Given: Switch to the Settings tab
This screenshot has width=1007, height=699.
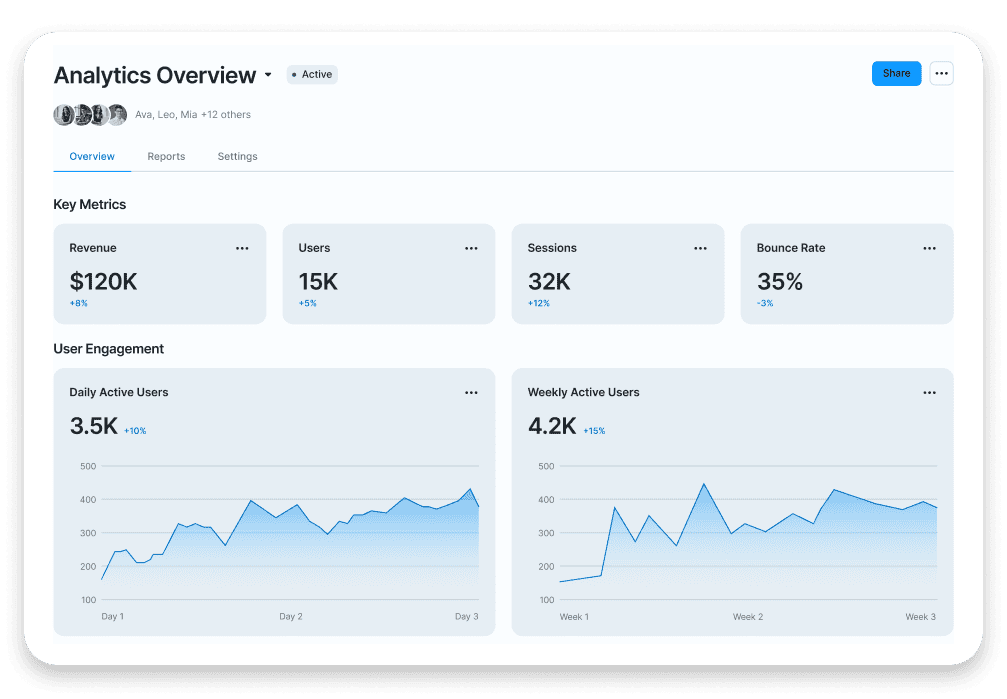Looking at the screenshot, I should (x=237, y=157).
